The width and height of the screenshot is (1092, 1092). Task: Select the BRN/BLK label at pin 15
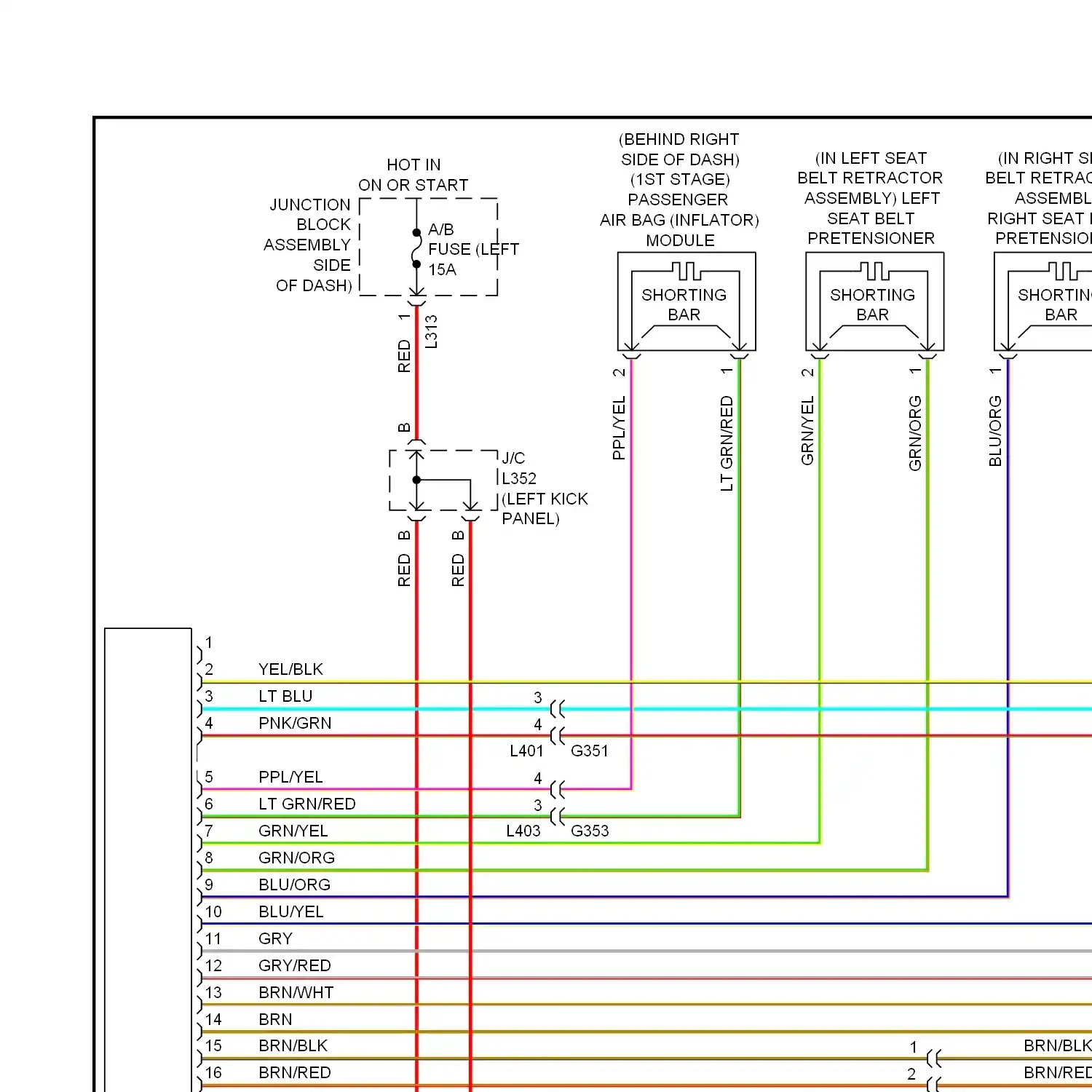(293, 1045)
